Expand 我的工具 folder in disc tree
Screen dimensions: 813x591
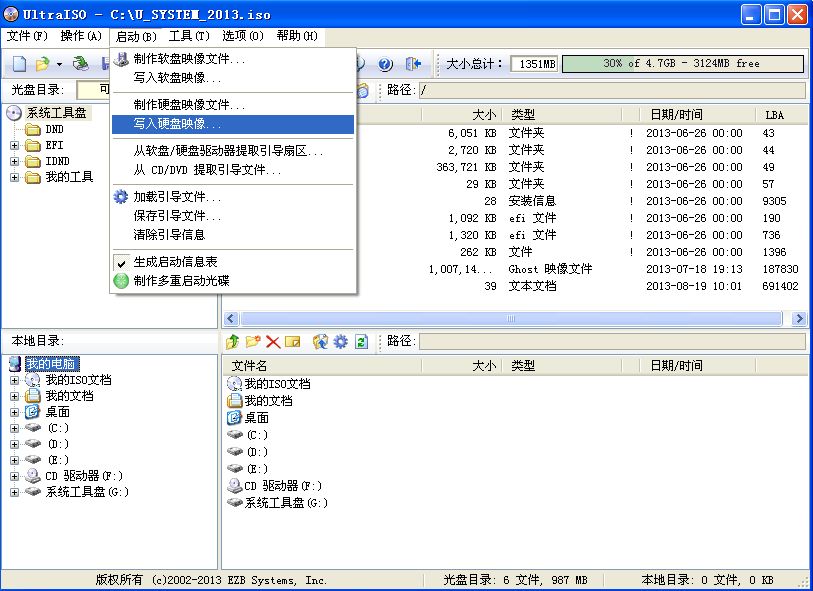15,178
